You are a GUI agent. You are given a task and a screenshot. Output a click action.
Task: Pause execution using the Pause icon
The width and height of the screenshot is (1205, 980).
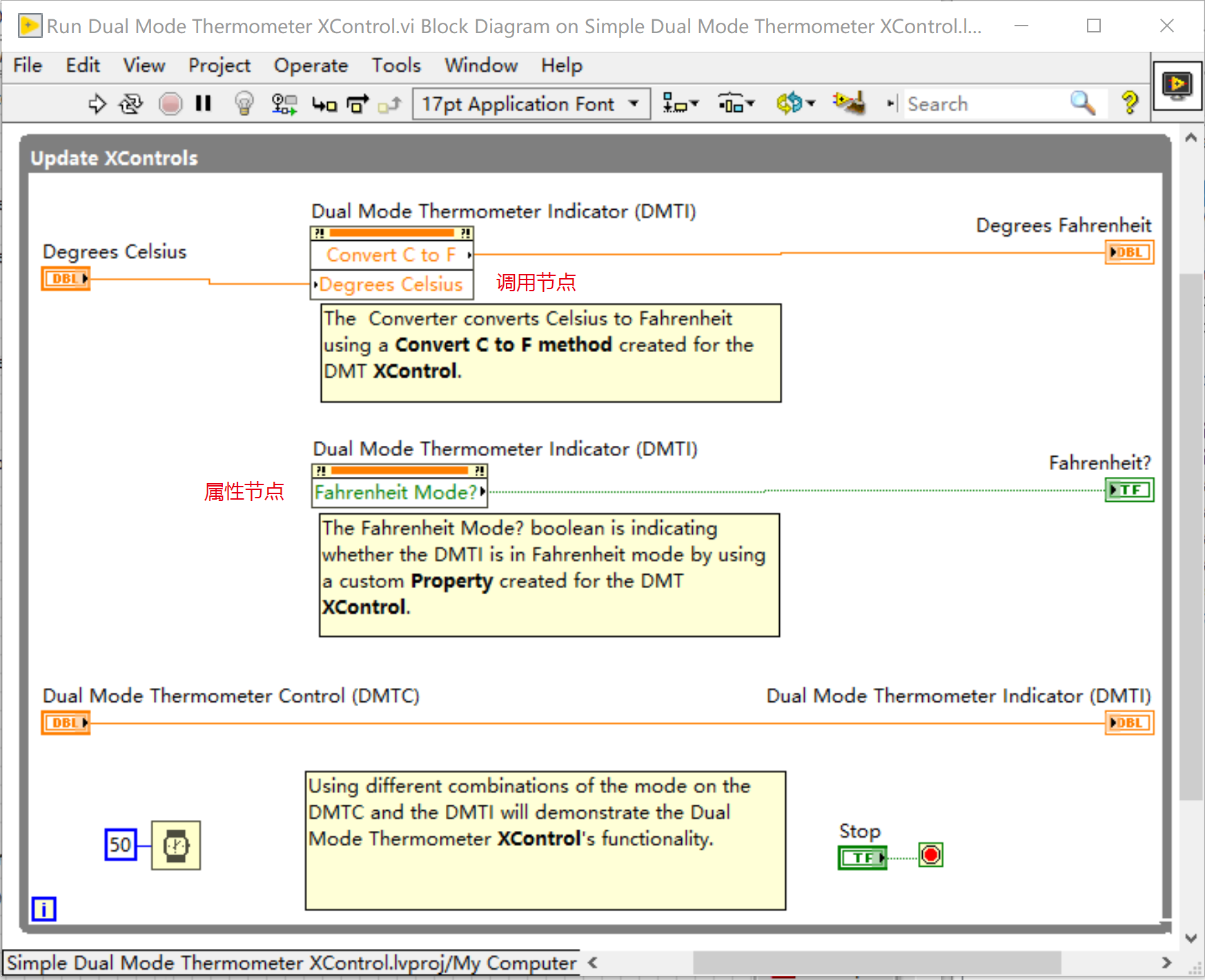[x=203, y=104]
